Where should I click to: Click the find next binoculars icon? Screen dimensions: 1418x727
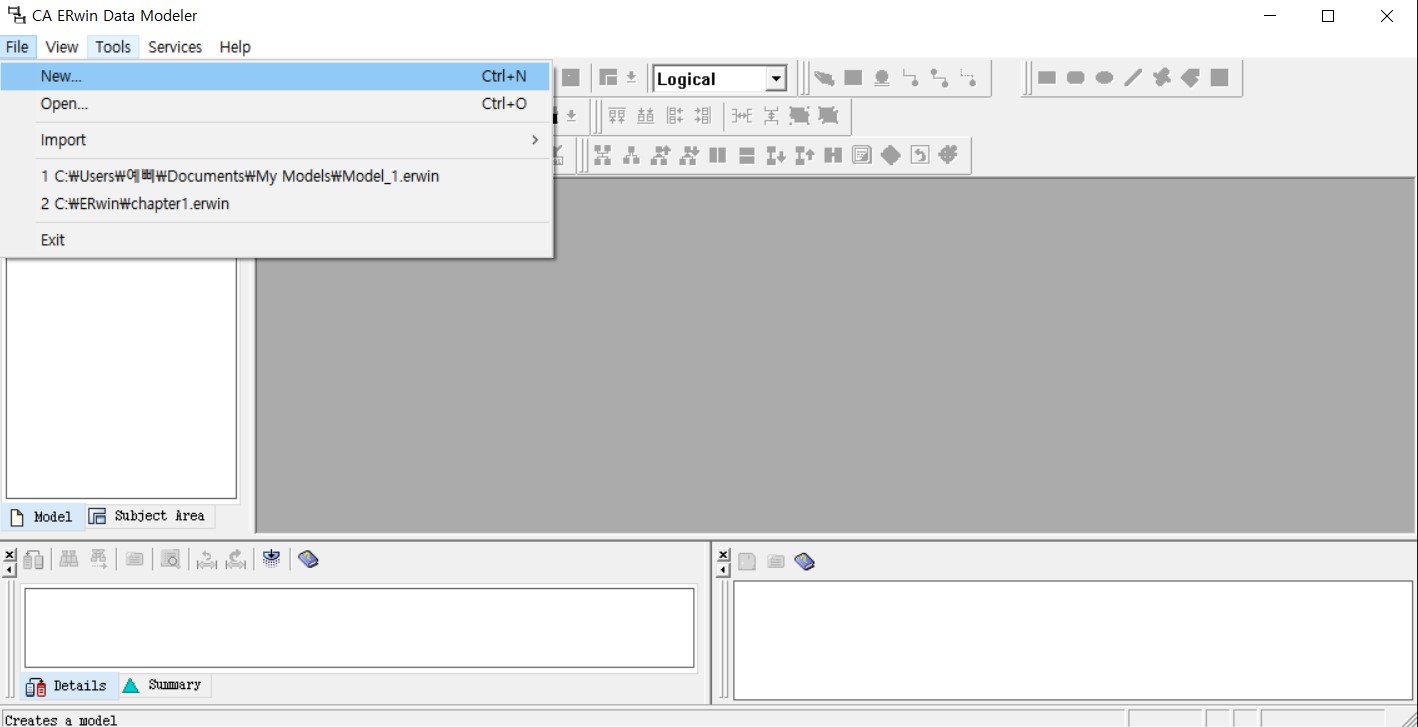point(98,560)
